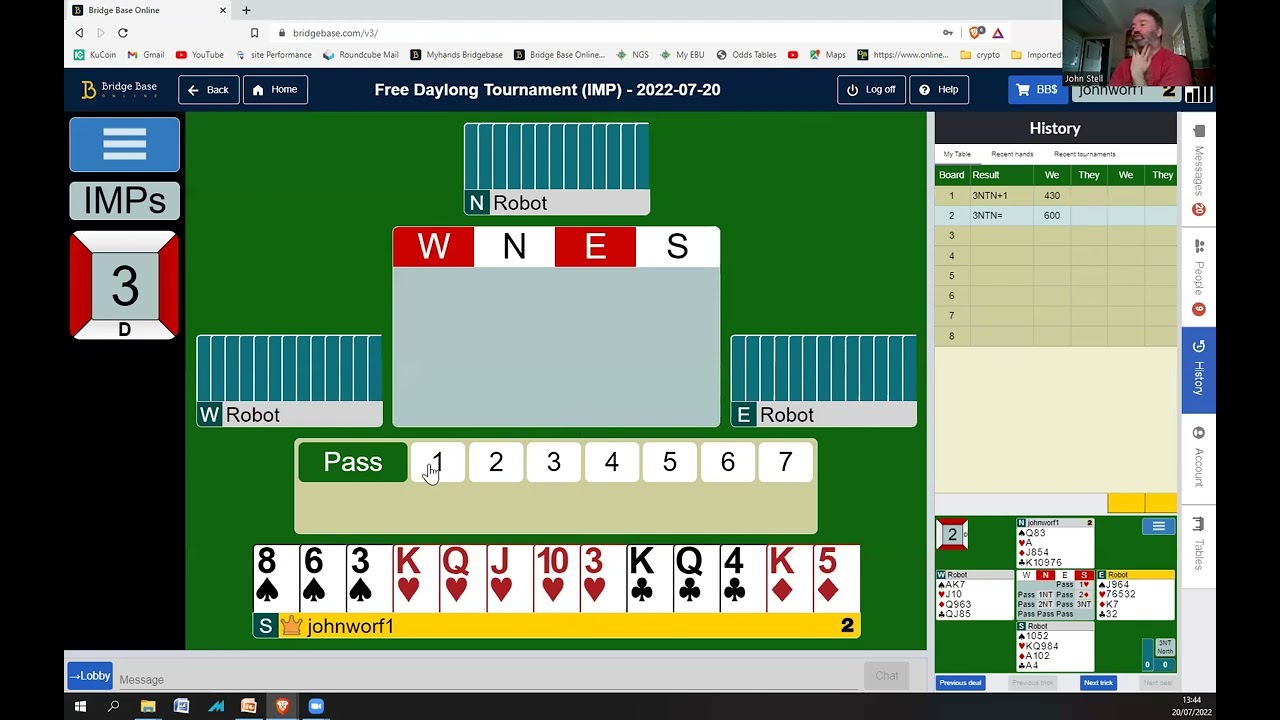The image size is (1280, 720).
Task: Open the blue hamburger menu at top left
Action: [x=124, y=144]
